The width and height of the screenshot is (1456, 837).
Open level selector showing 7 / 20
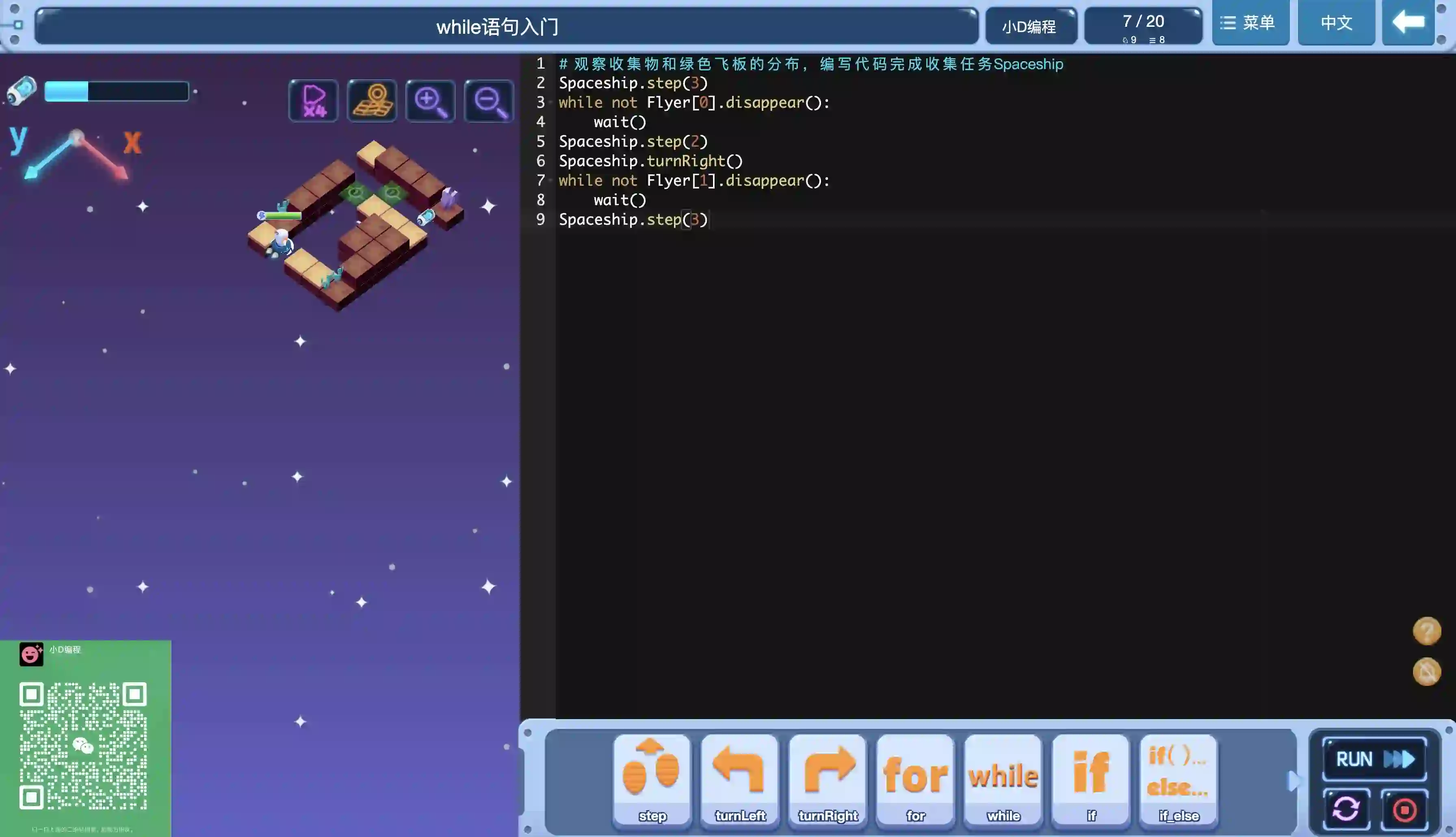click(1143, 26)
